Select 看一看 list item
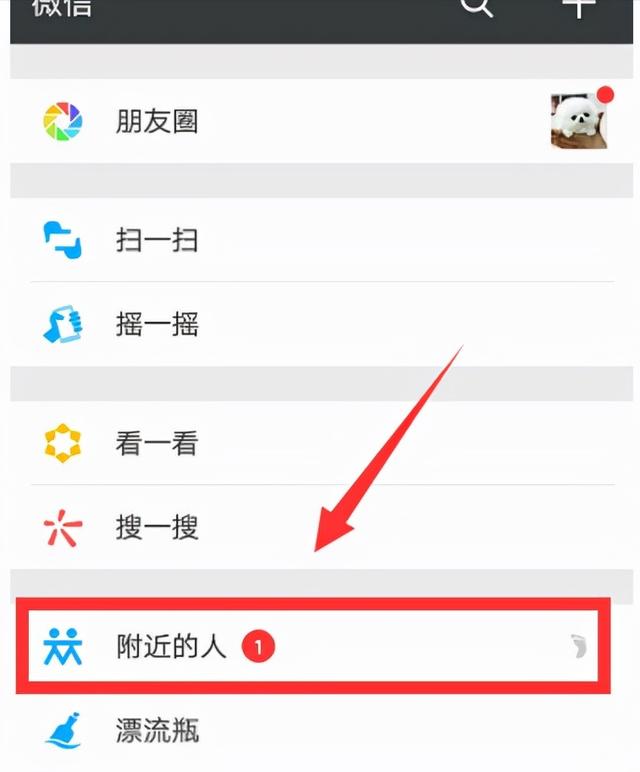This screenshot has height=772, width=640. 321,443
